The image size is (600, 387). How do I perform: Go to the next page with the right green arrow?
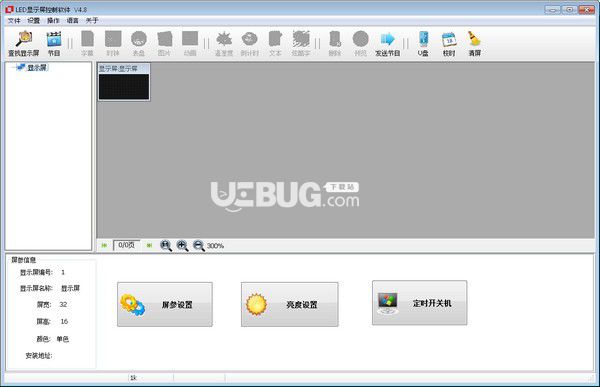[149, 245]
